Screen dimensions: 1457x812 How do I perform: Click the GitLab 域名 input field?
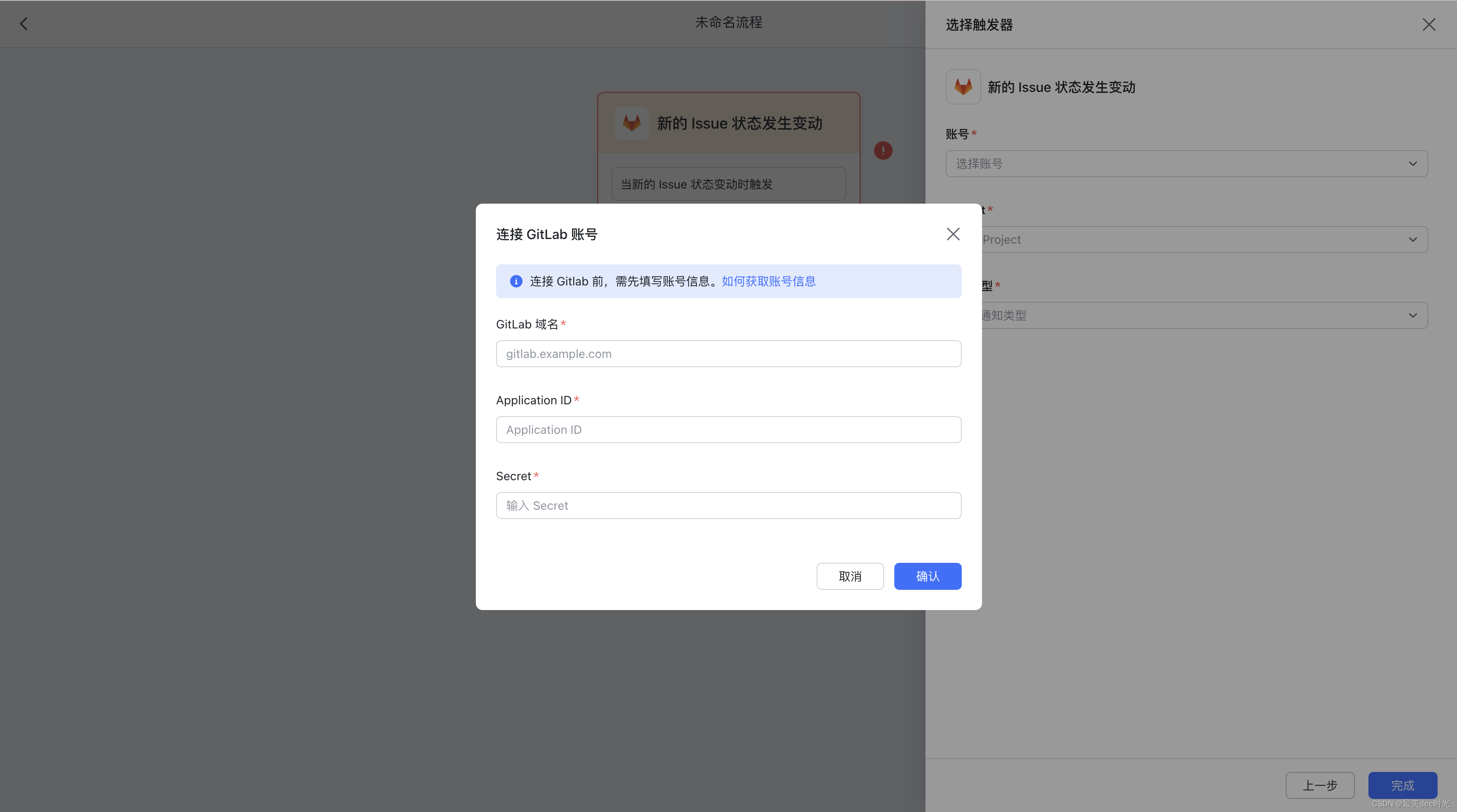coord(728,353)
